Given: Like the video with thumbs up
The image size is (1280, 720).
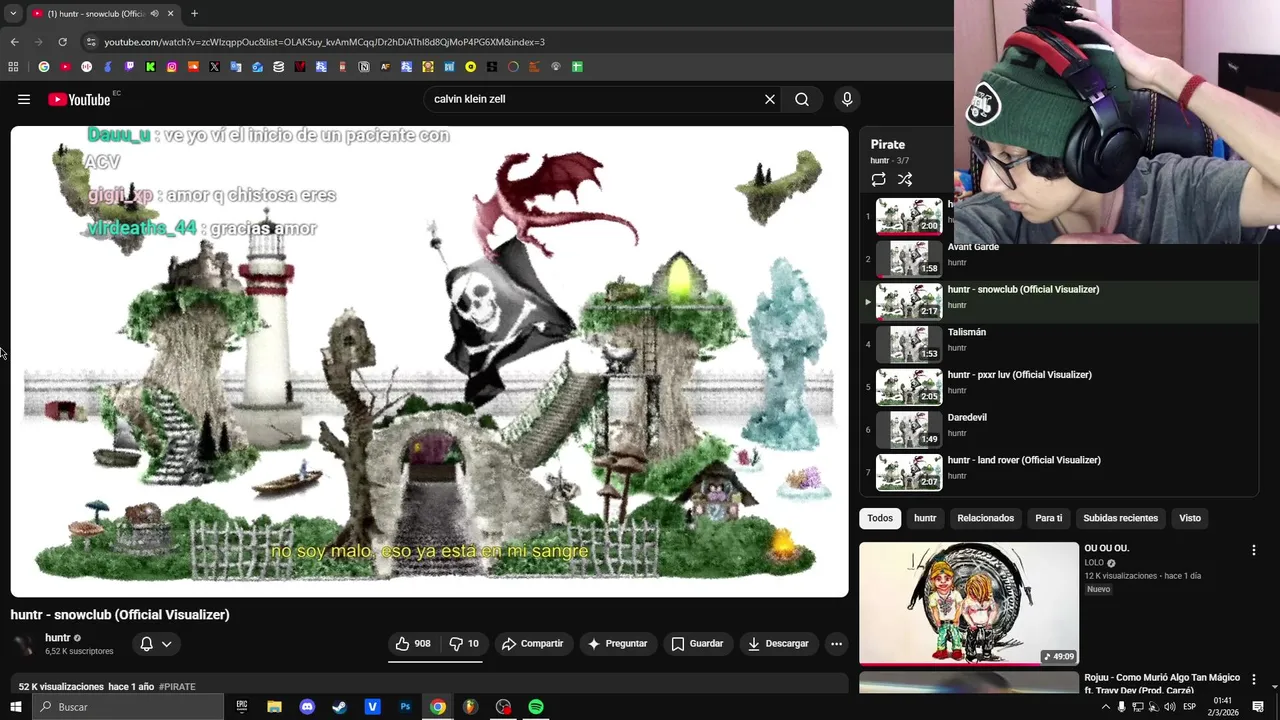Looking at the screenshot, I should click(412, 643).
